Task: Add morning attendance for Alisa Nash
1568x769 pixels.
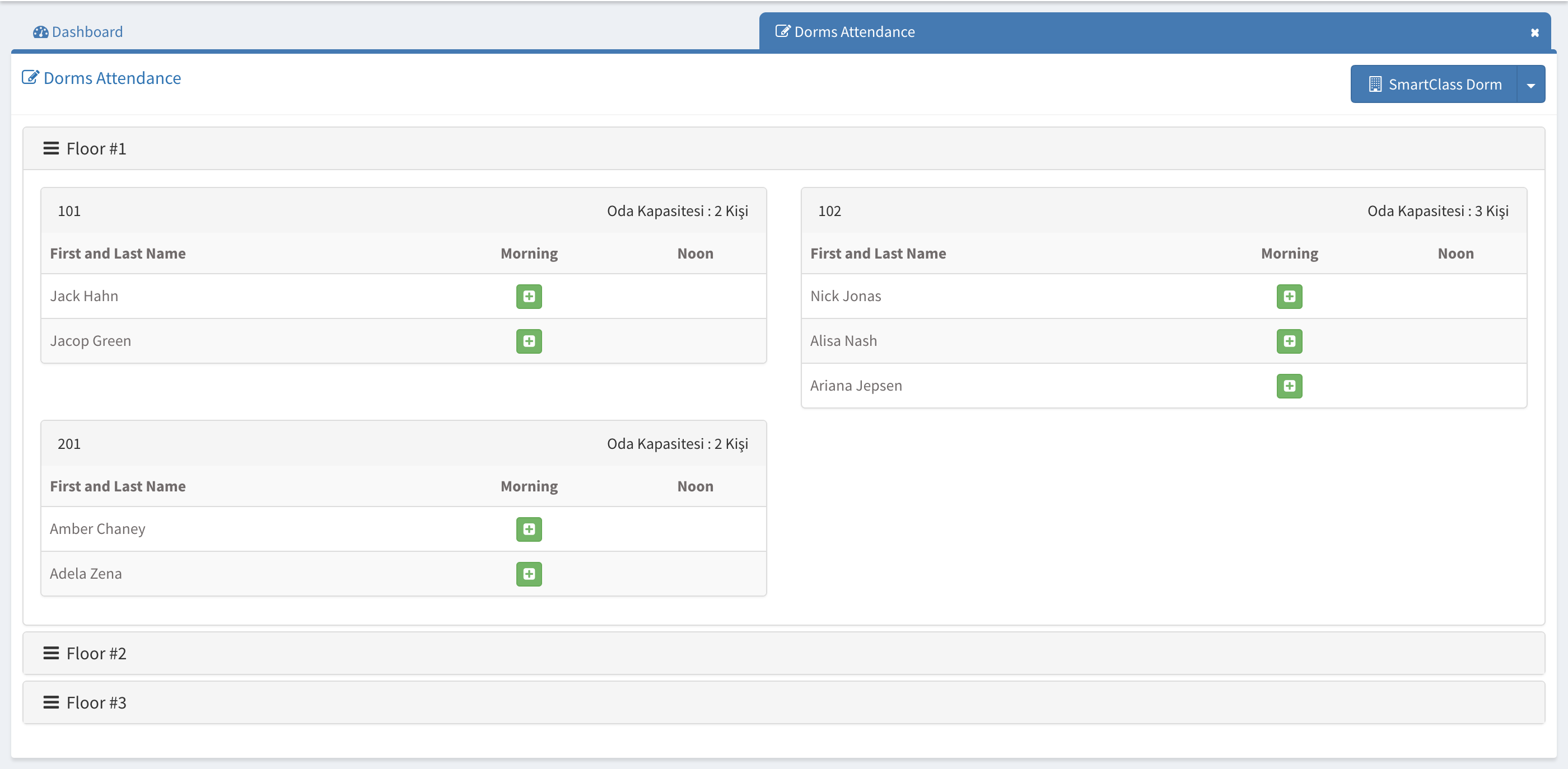Action: pyautogui.click(x=1289, y=341)
